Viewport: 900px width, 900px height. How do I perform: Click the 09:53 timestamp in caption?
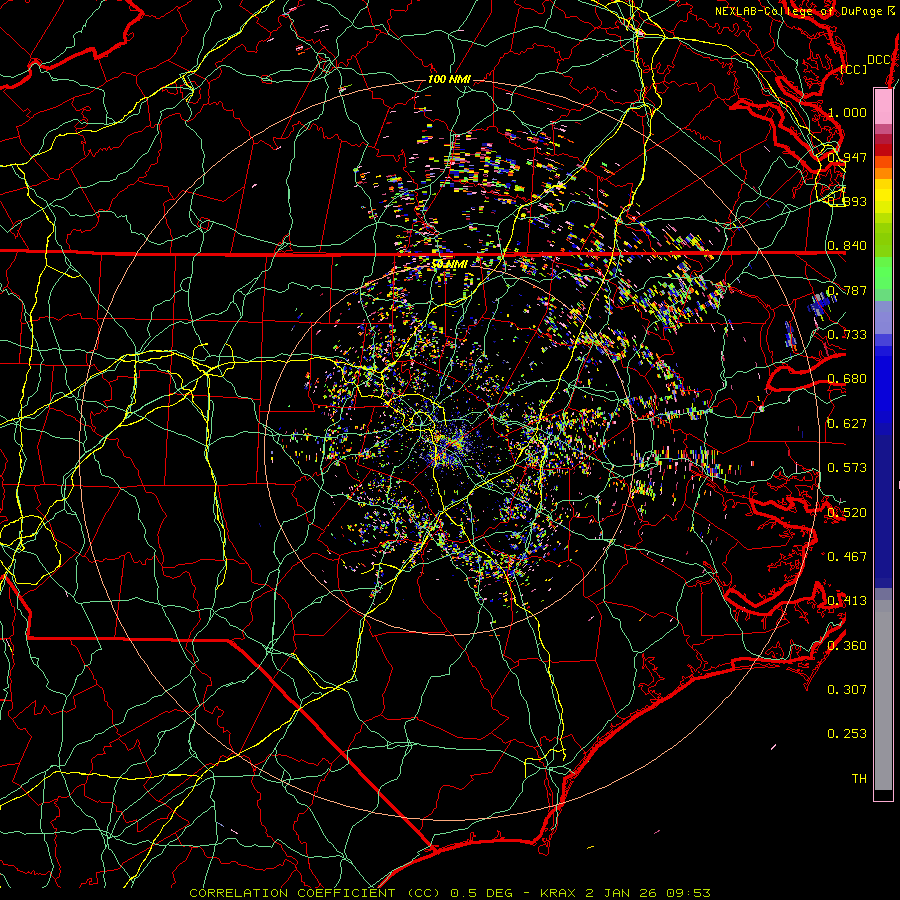pos(689,893)
